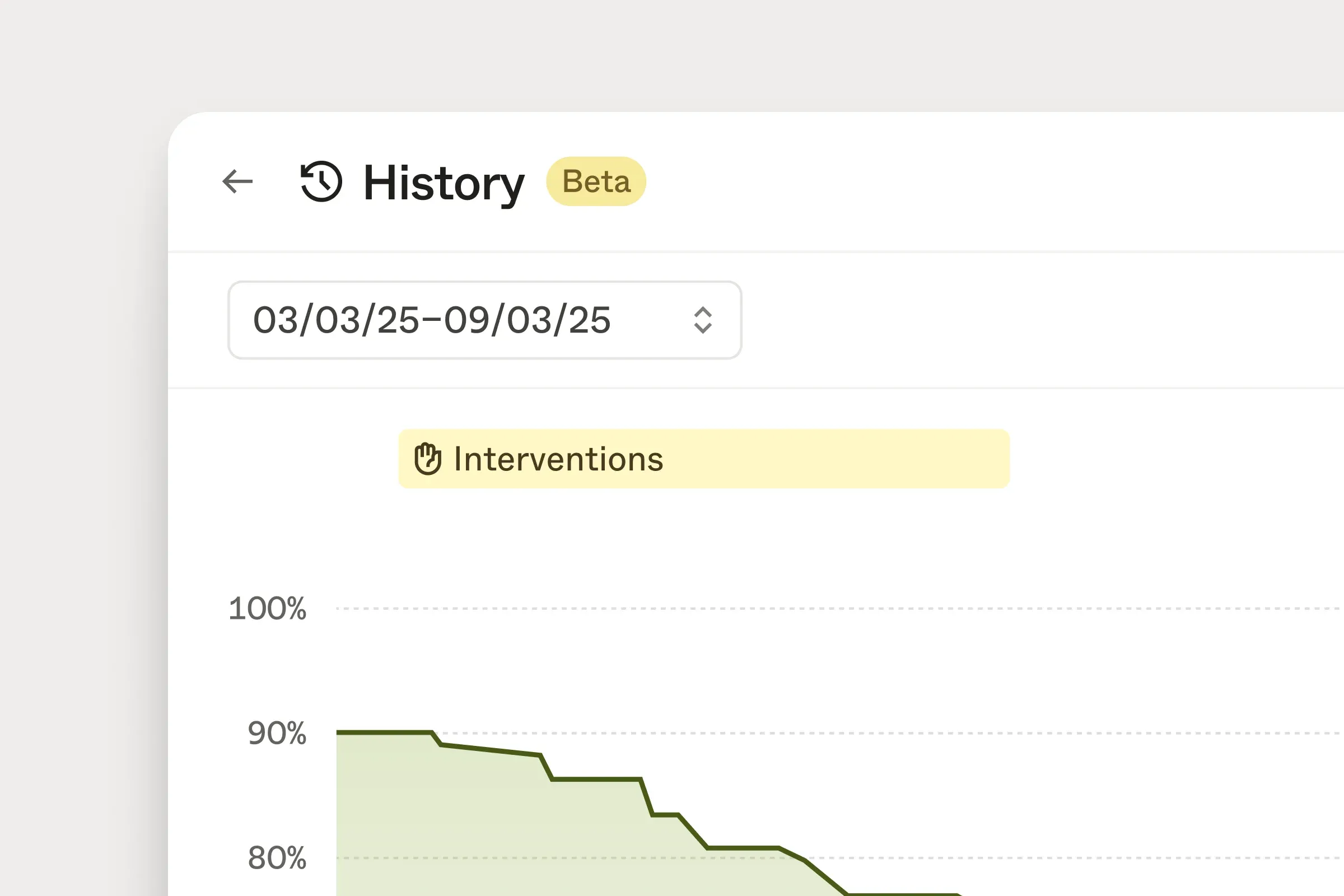Click the flat starting segment of chart line at 90%
Image resolution: width=1344 pixels, height=896 pixels.
click(384, 732)
